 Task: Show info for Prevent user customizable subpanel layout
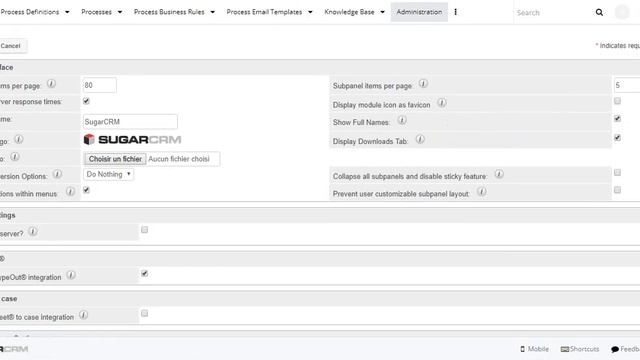(482, 191)
